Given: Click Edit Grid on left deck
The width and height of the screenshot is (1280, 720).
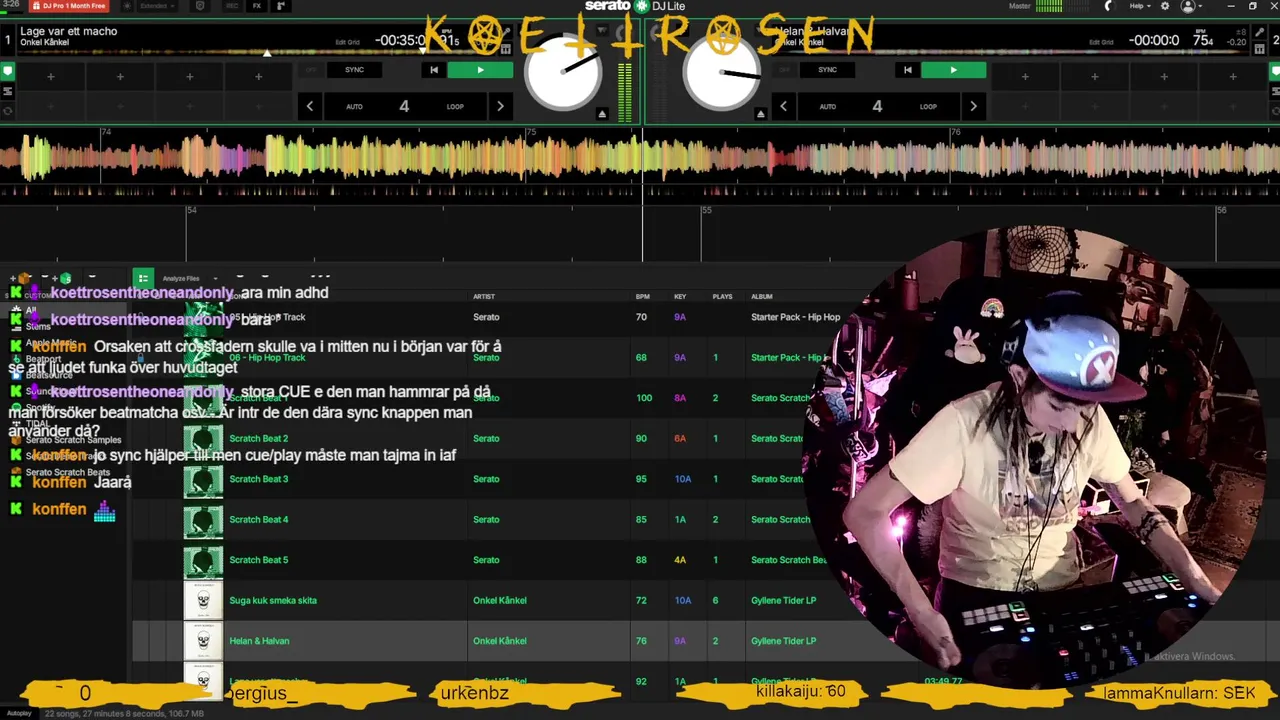Looking at the screenshot, I should click(347, 42).
